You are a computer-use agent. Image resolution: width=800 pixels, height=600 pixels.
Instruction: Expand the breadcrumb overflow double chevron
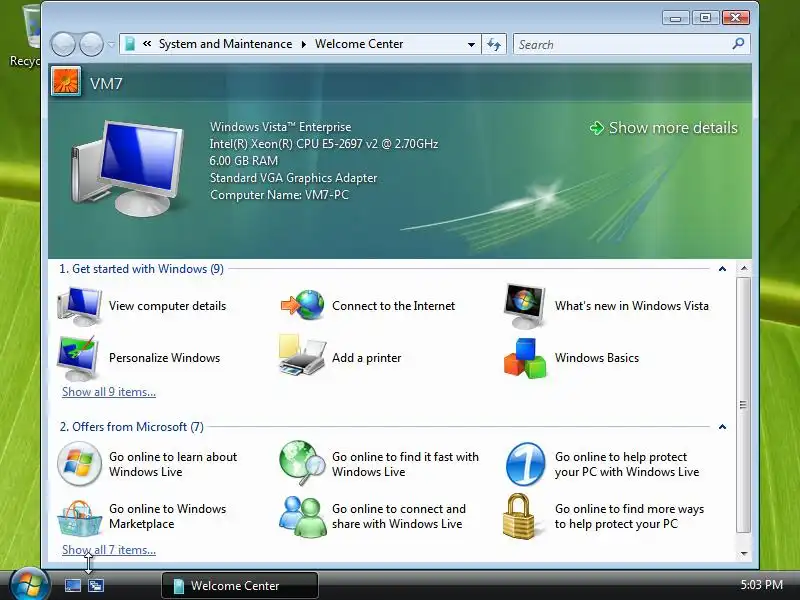147,44
